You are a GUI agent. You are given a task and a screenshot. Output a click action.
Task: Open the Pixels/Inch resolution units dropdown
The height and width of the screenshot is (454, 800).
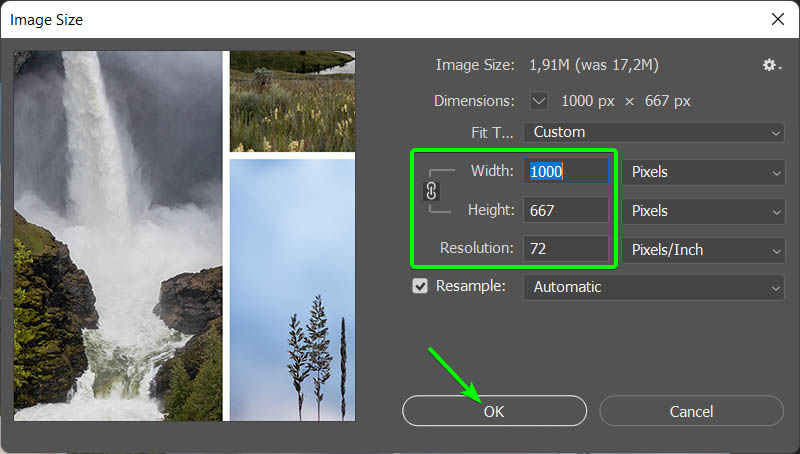click(703, 249)
